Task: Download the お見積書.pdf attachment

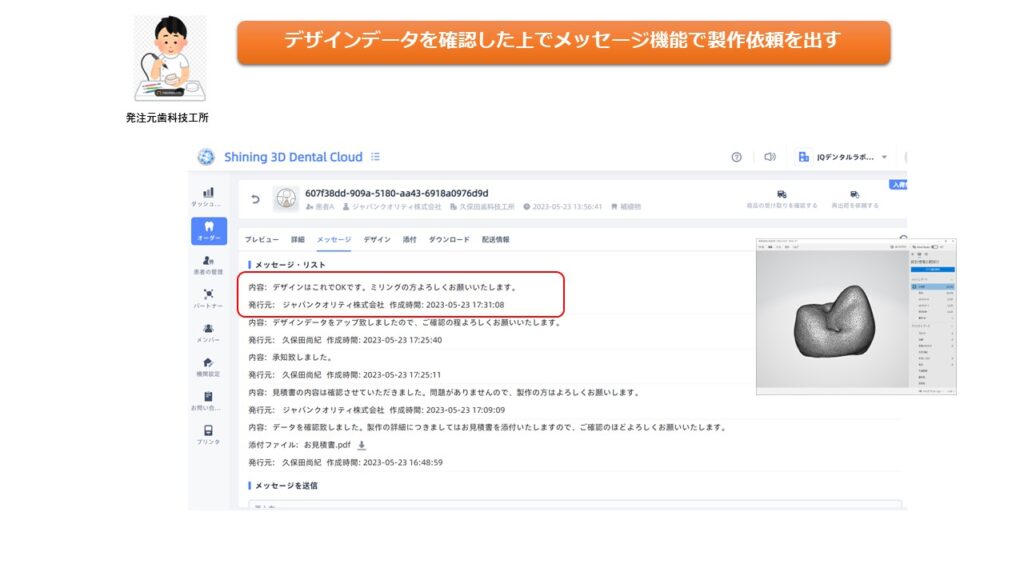Action: point(362,445)
